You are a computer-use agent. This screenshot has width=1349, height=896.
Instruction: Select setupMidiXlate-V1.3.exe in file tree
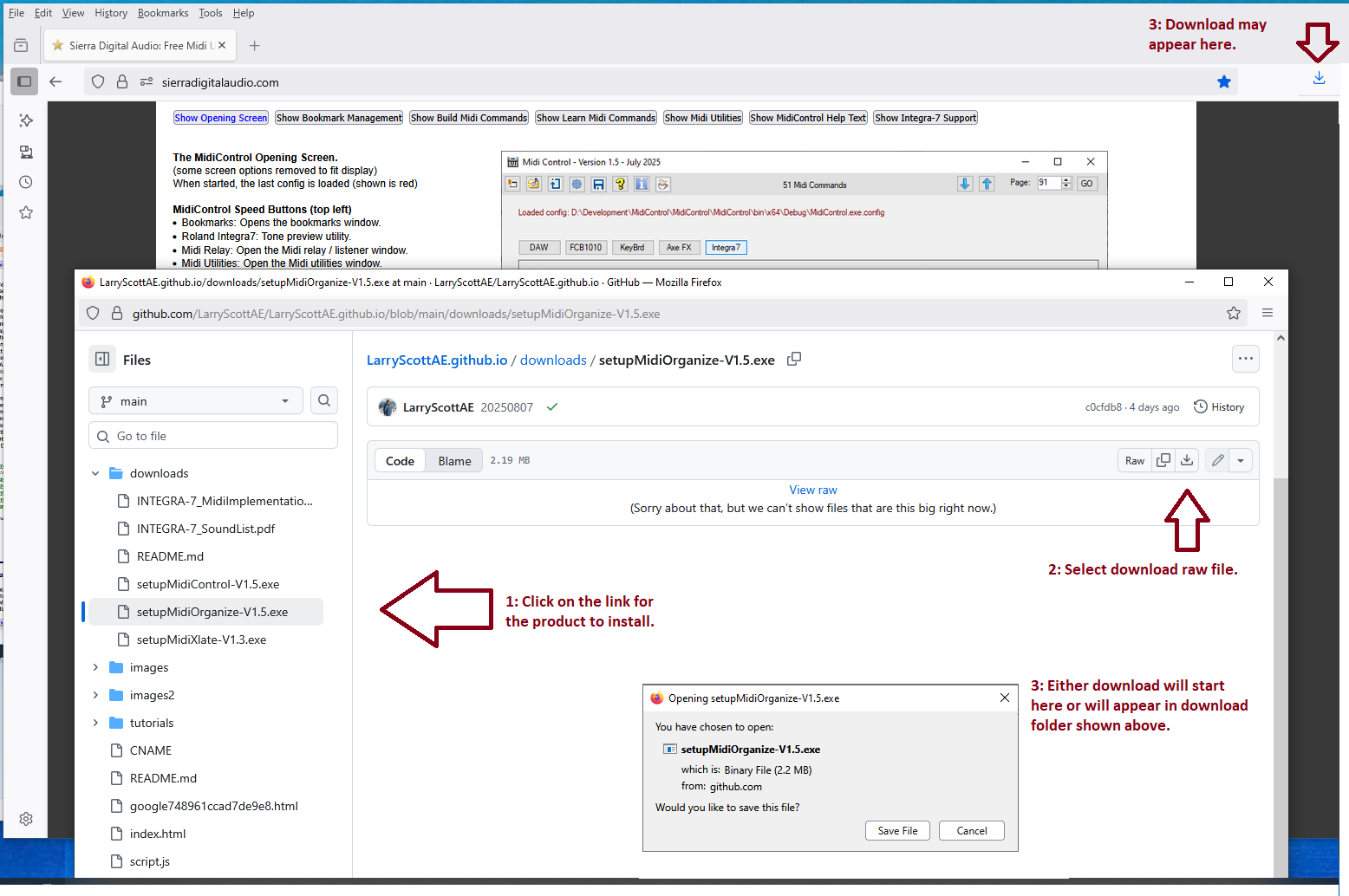pyautogui.click(x=201, y=640)
